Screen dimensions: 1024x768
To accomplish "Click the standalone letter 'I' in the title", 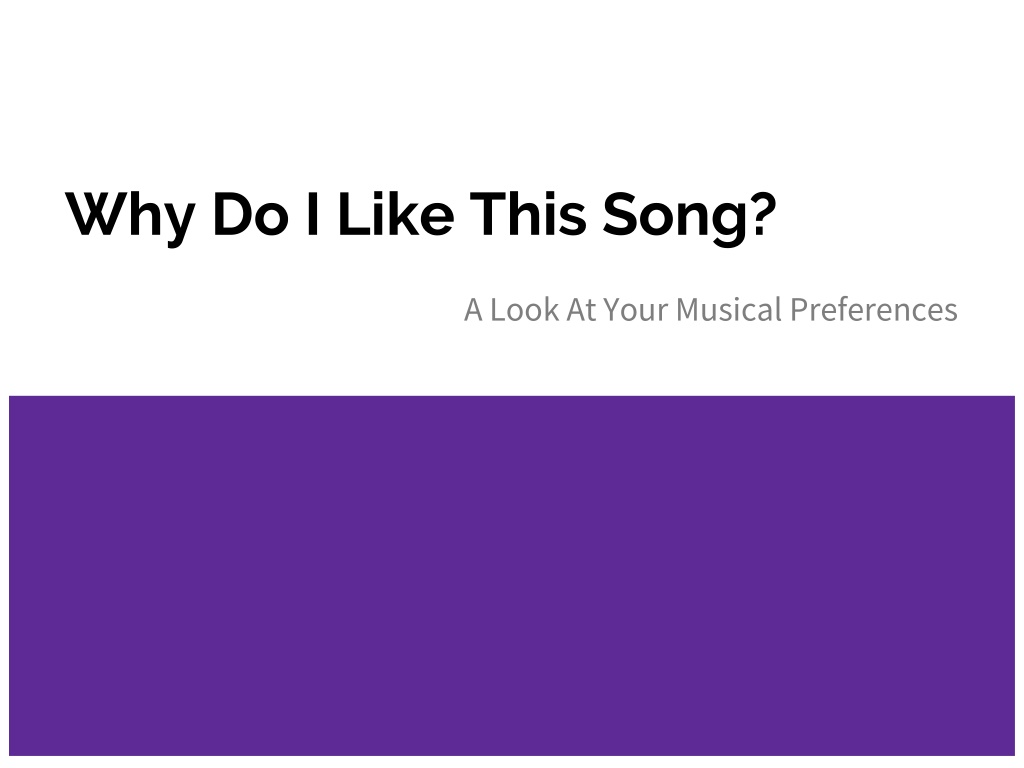I will coord(313,214).
